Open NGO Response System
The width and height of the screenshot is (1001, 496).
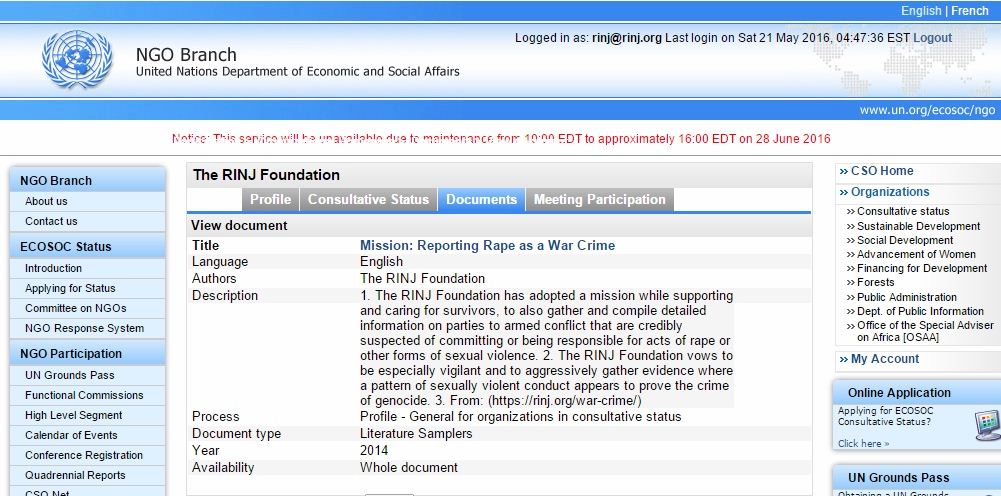[x=84, y=328]
